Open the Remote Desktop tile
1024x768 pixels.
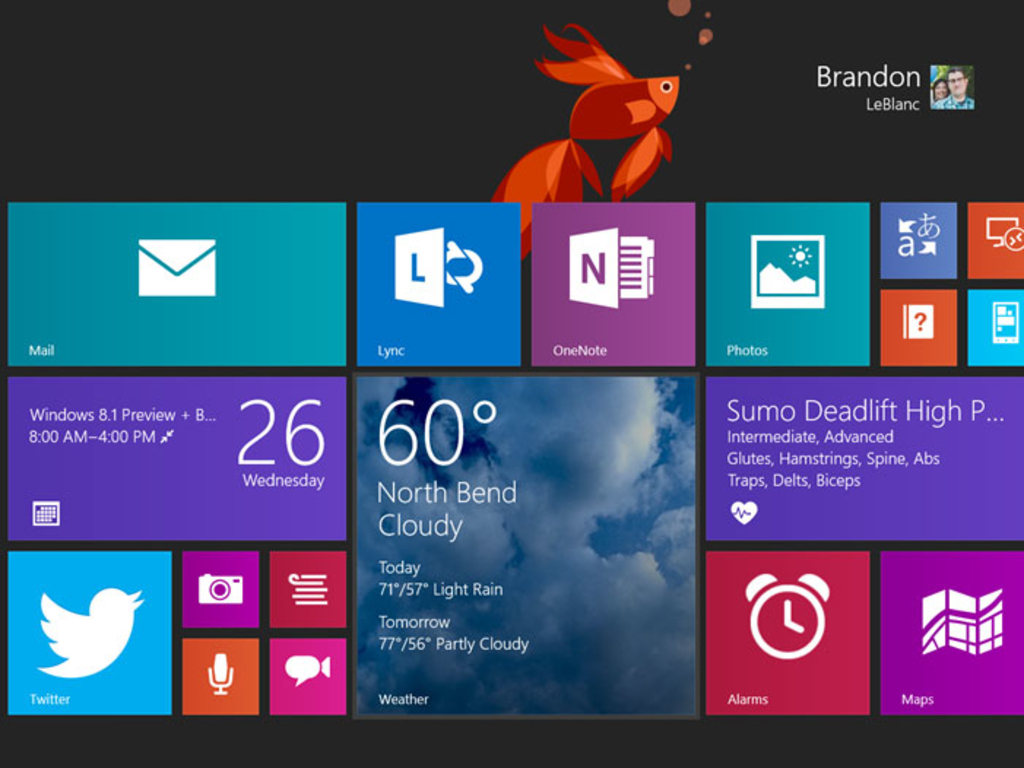(x=1000, y=240)
